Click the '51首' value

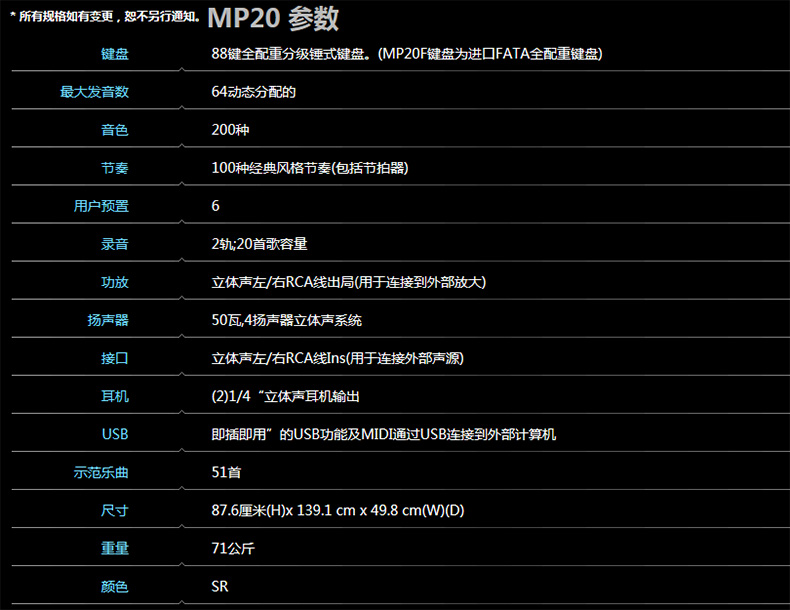[x=226, y=472]
